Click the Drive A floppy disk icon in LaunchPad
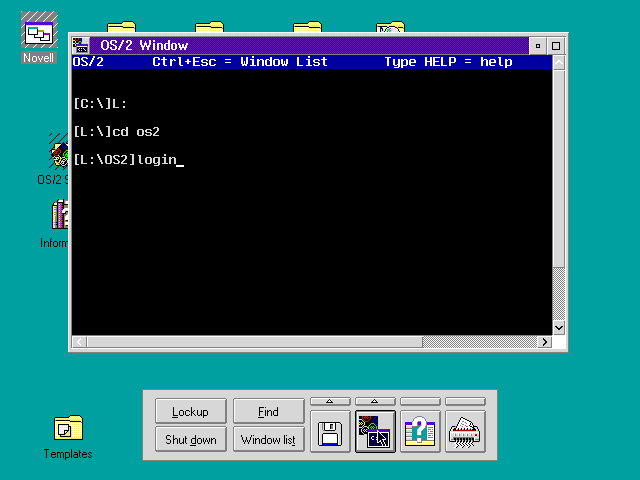This screenshot has width=640, height=480. click(330, 431)
